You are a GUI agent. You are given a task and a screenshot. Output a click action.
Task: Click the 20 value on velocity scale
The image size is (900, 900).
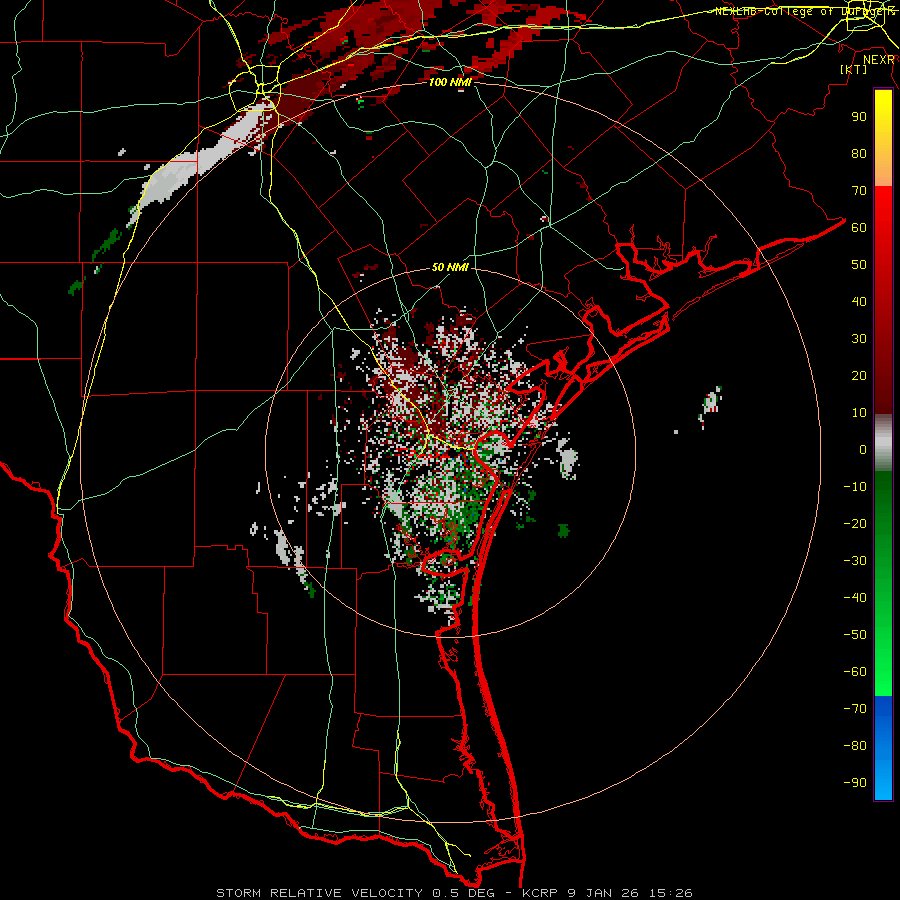click(x=859, y=376)
